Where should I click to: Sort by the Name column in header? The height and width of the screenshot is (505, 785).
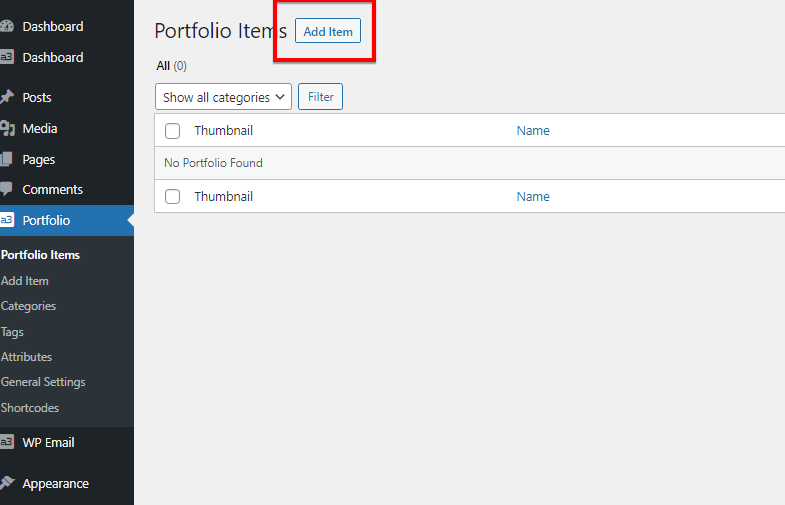pyautogui.click(x=533, y=131)
